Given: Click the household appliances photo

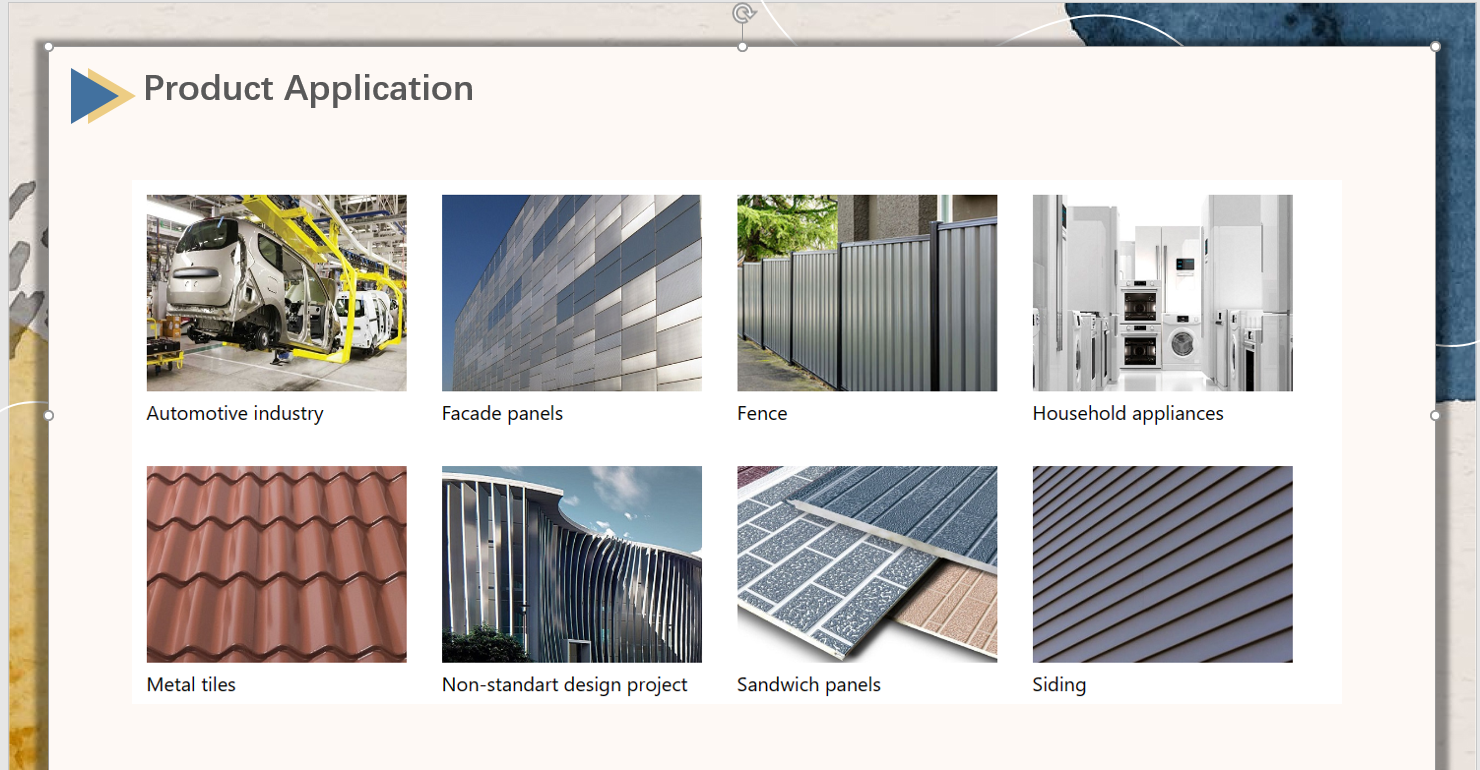Looking at the screenshot, I should (x=1162, y=292).
